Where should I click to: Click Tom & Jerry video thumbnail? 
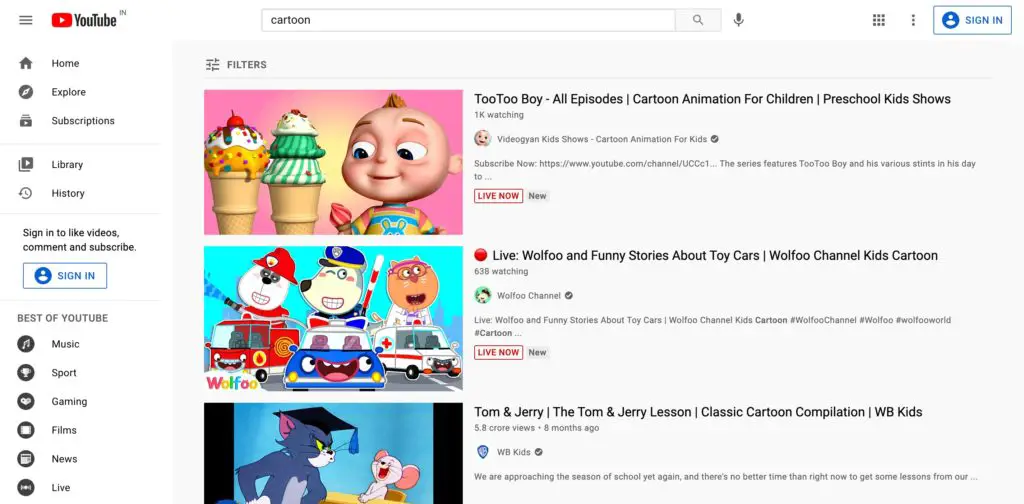pyautogui.click(x=333, y=453)
